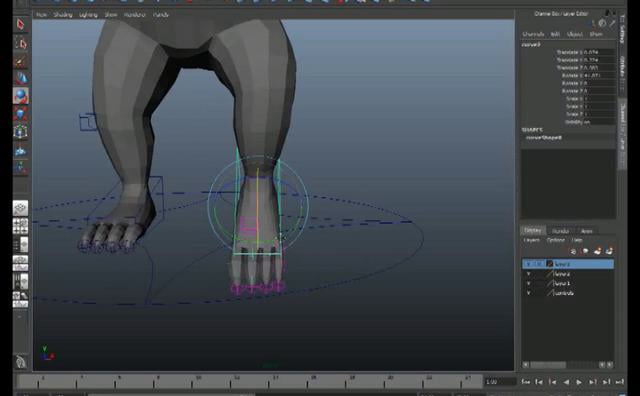Open the Channels menu in channel box
This screenshot has height=396, width=640.
[533, 34]
